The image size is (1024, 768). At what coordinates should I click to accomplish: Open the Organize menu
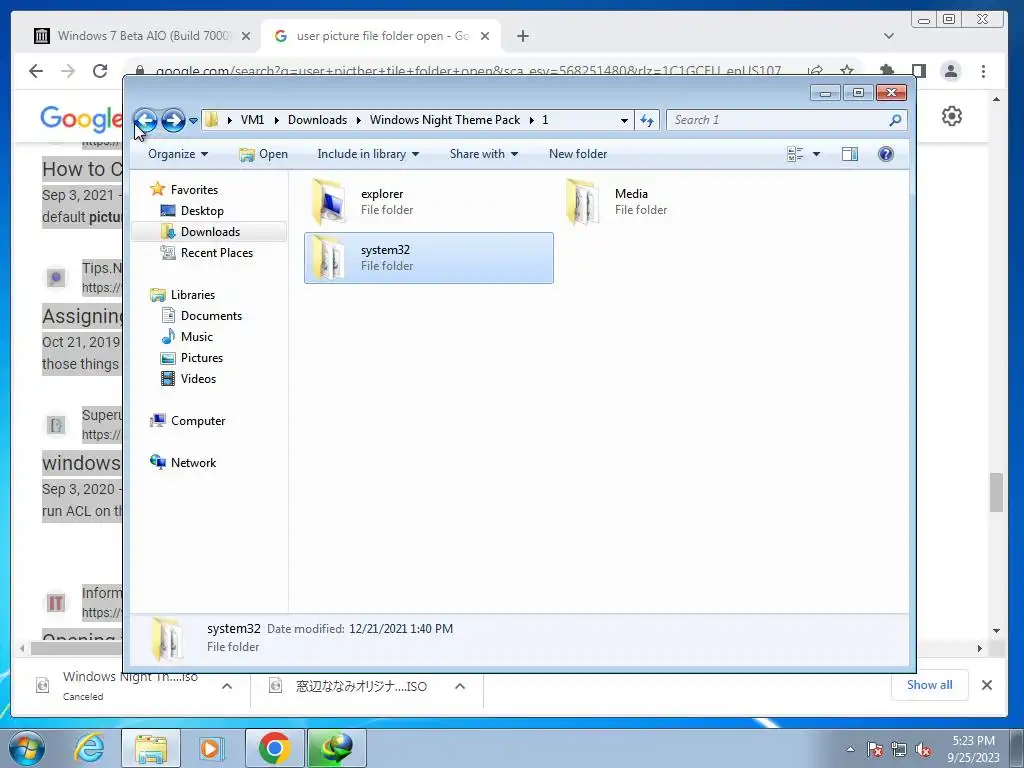pos(178,154)
